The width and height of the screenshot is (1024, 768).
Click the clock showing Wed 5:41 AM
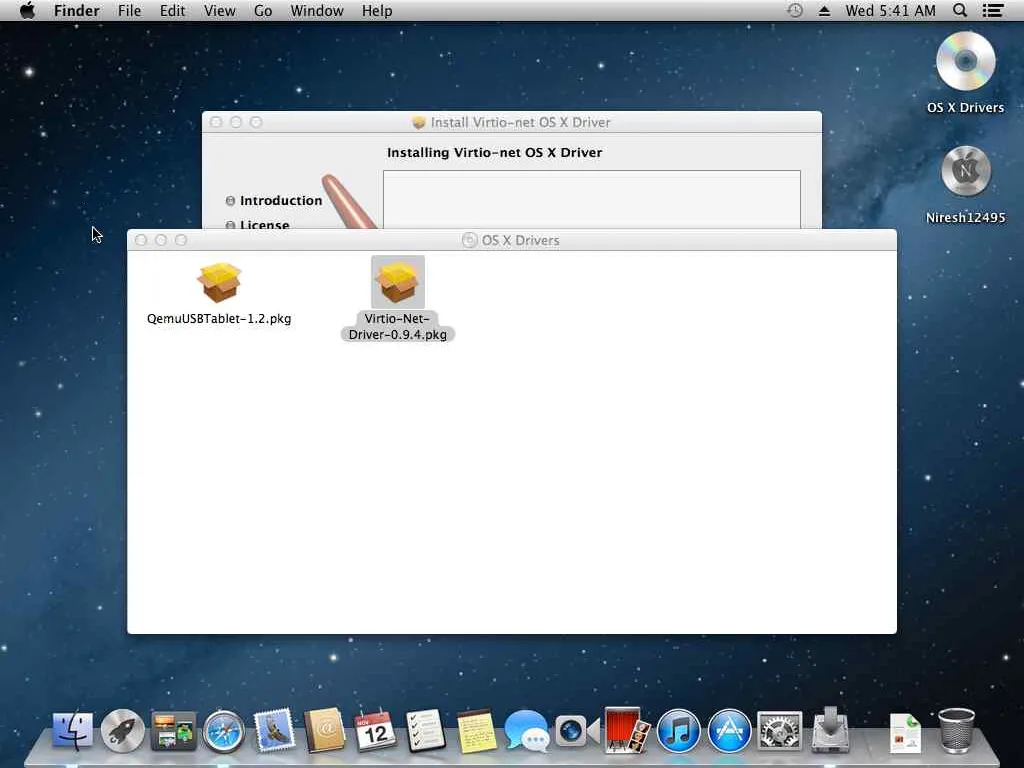(890, 10)
